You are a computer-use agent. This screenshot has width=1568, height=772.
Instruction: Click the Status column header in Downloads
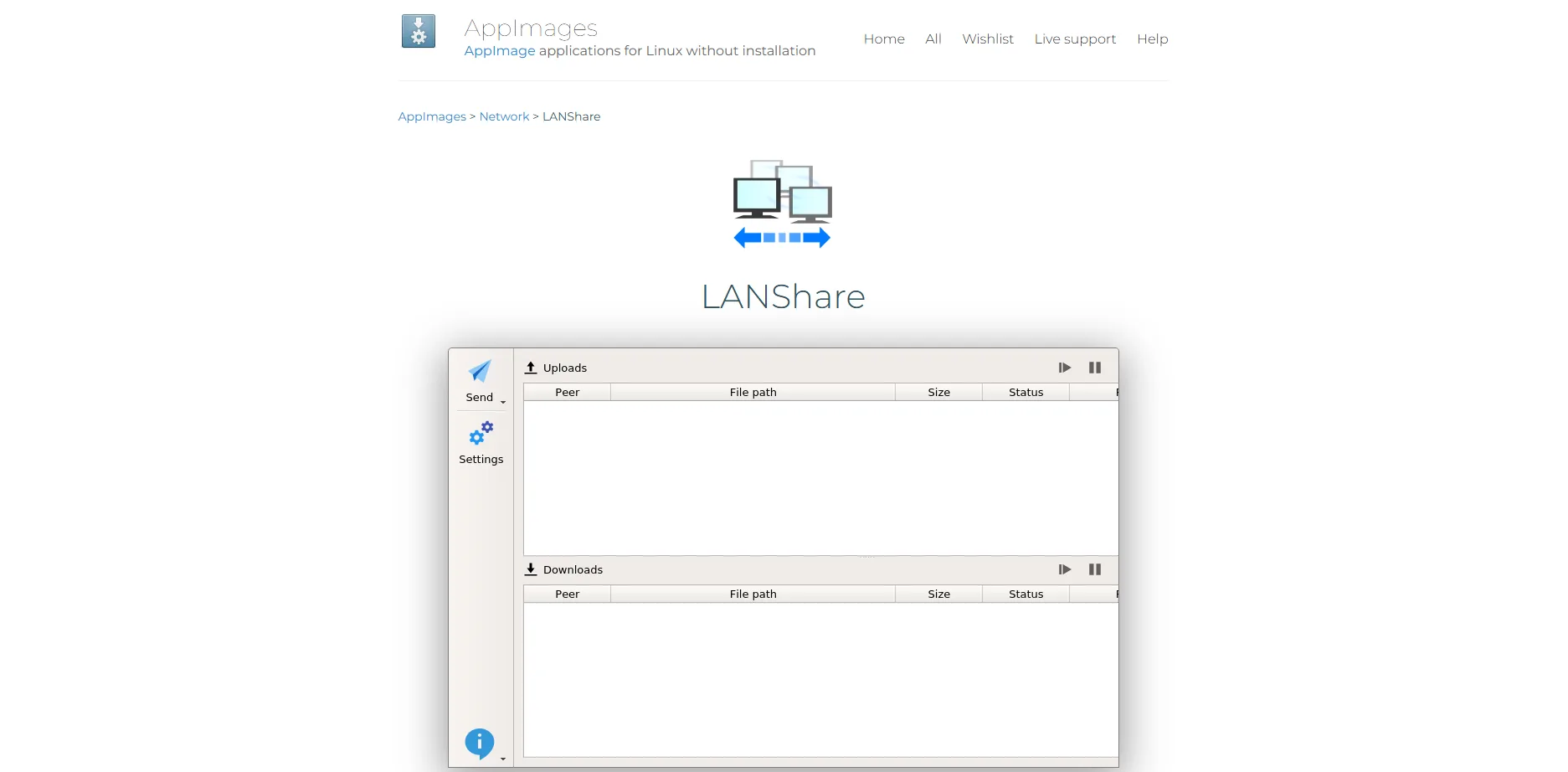pyautogui.click(x=1026, y=594)
